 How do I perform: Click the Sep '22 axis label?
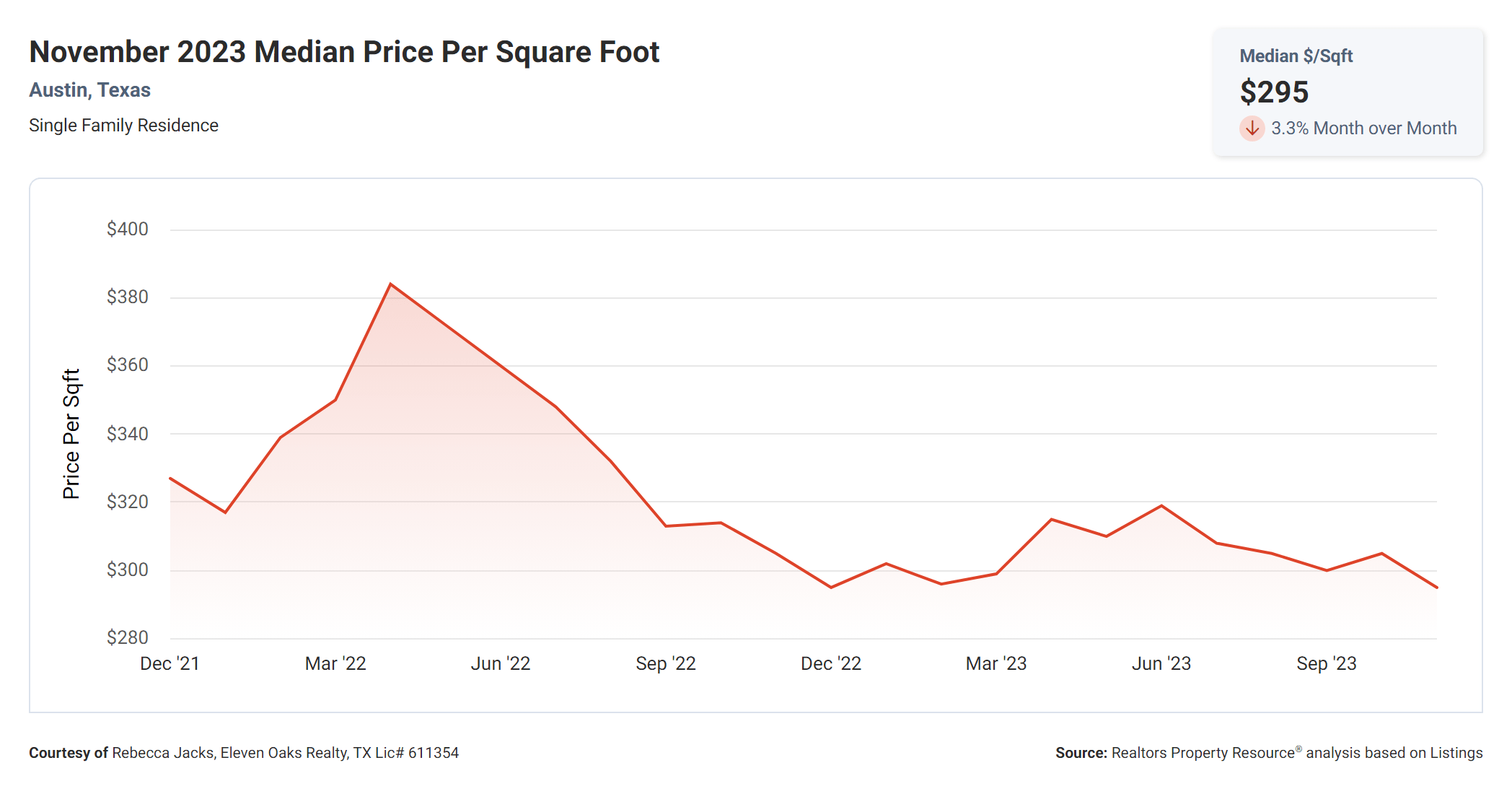coord(666,663)
